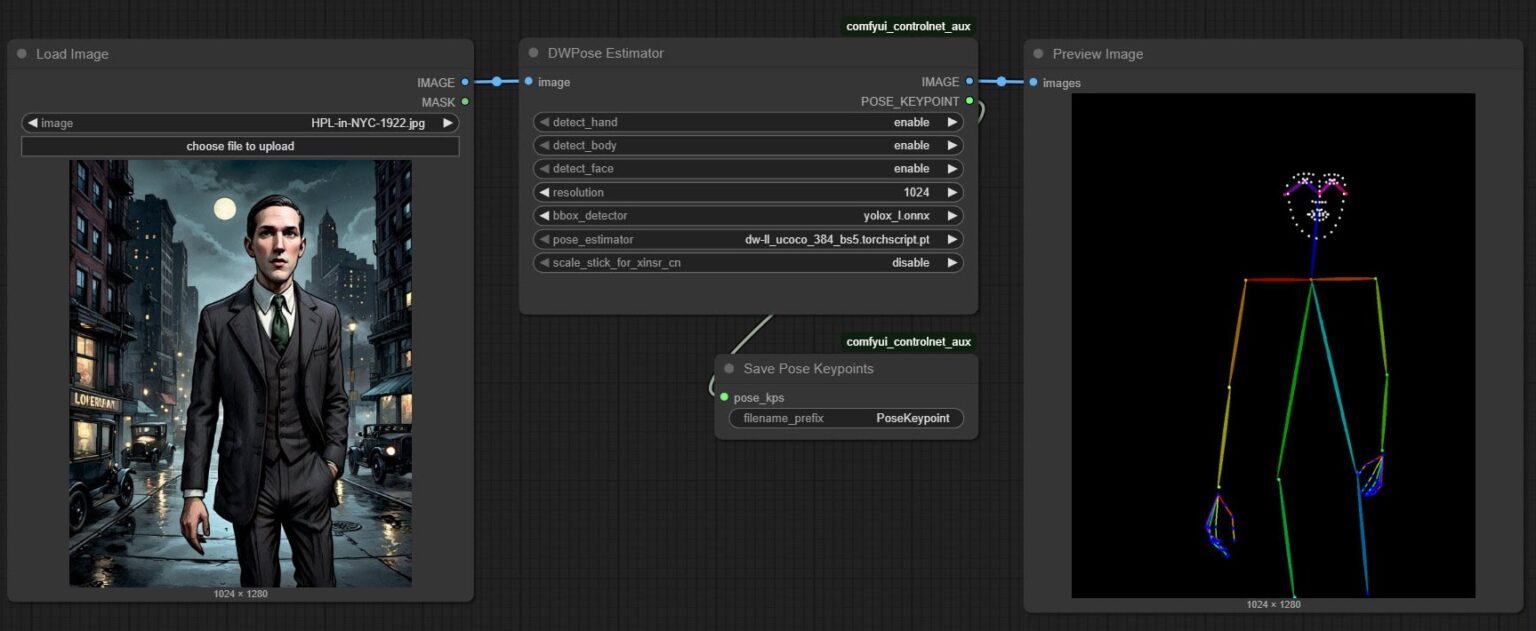Open the image file selector arrow on Load Image
1536x631 pixels.
click(x=446, y=122)
